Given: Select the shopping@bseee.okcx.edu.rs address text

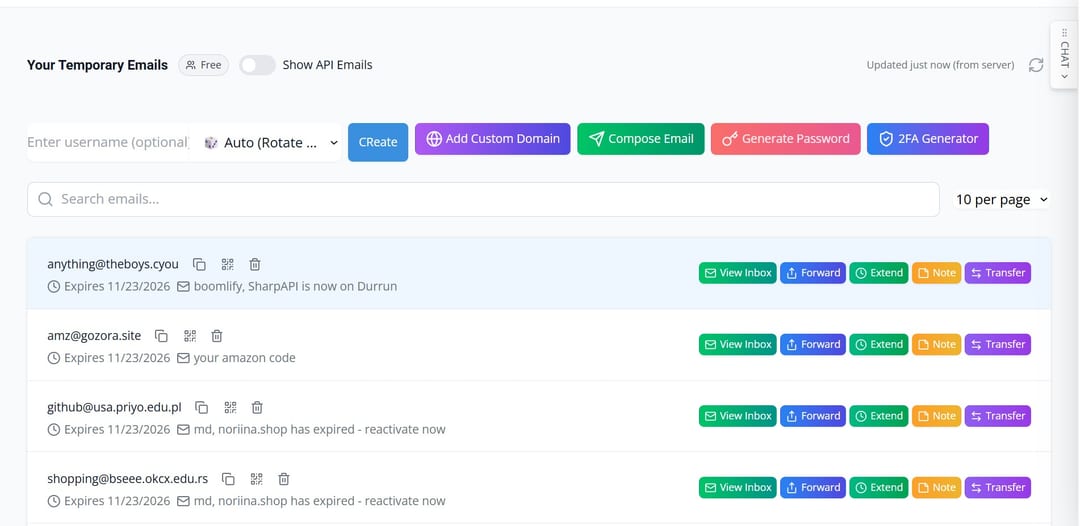Looking at the screenshot, I should coord(127,479).
